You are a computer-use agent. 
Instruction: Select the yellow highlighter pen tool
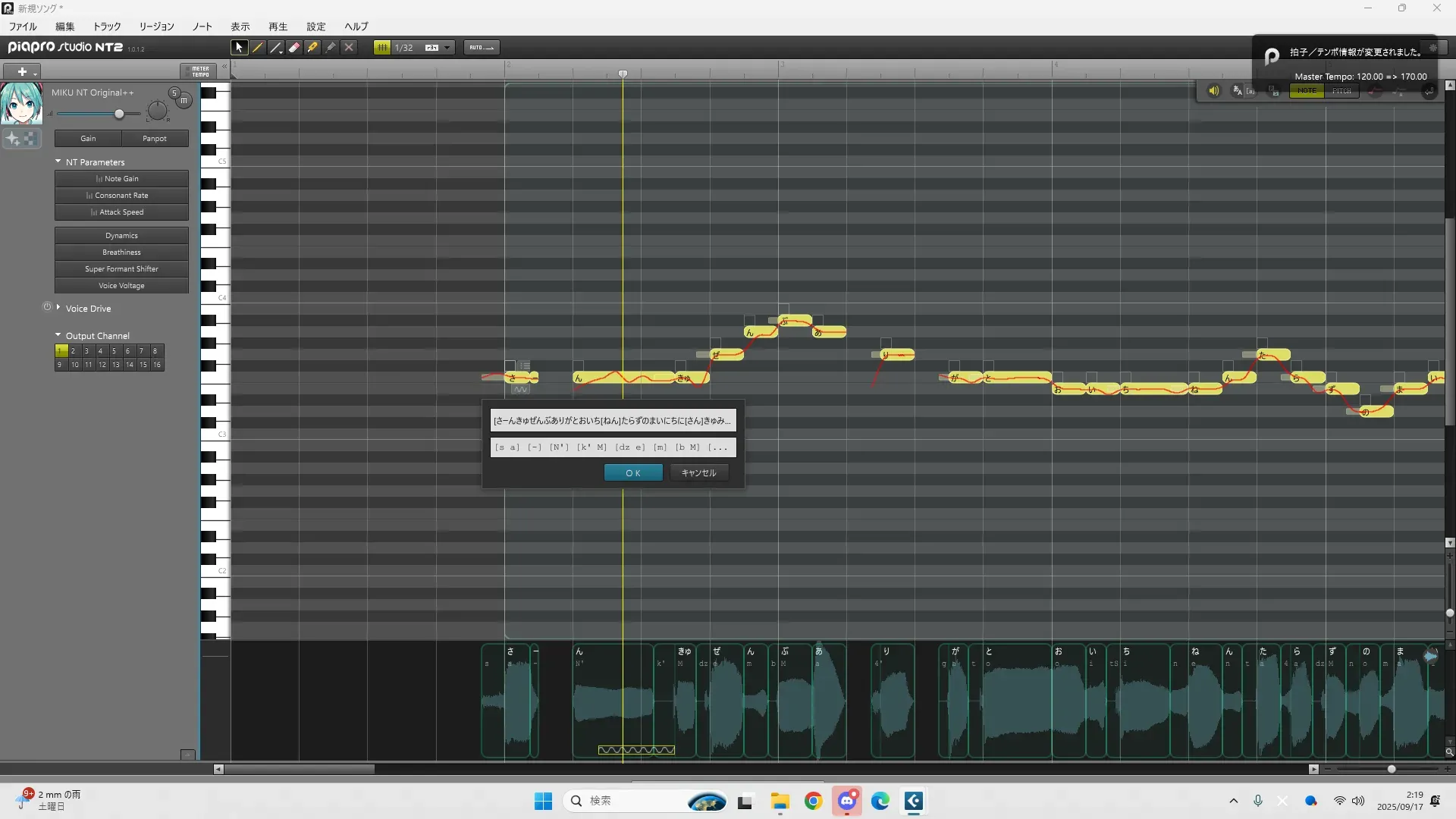[312, 47]
